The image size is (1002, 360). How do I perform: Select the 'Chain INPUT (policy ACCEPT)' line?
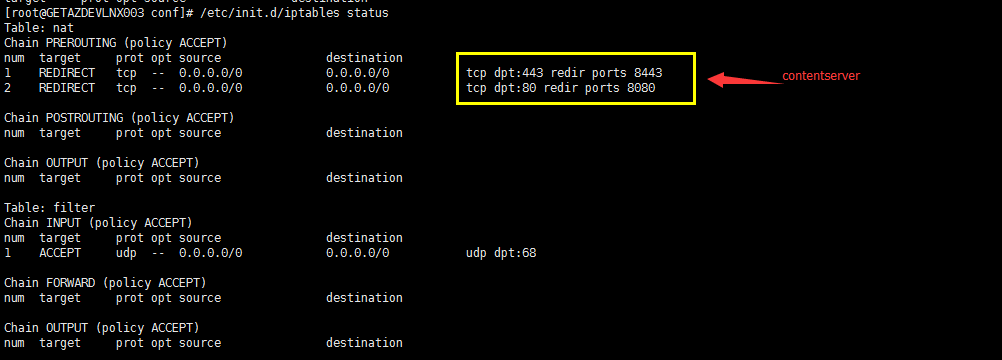pos(98,223)
